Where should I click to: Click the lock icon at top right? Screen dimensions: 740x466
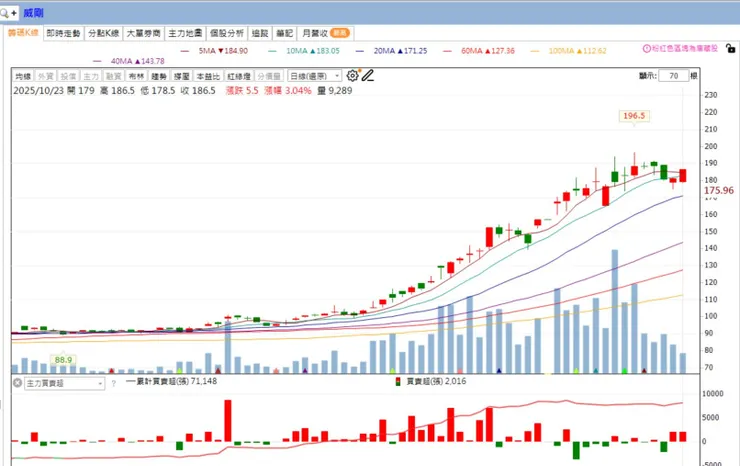click(x=731, y=48)
